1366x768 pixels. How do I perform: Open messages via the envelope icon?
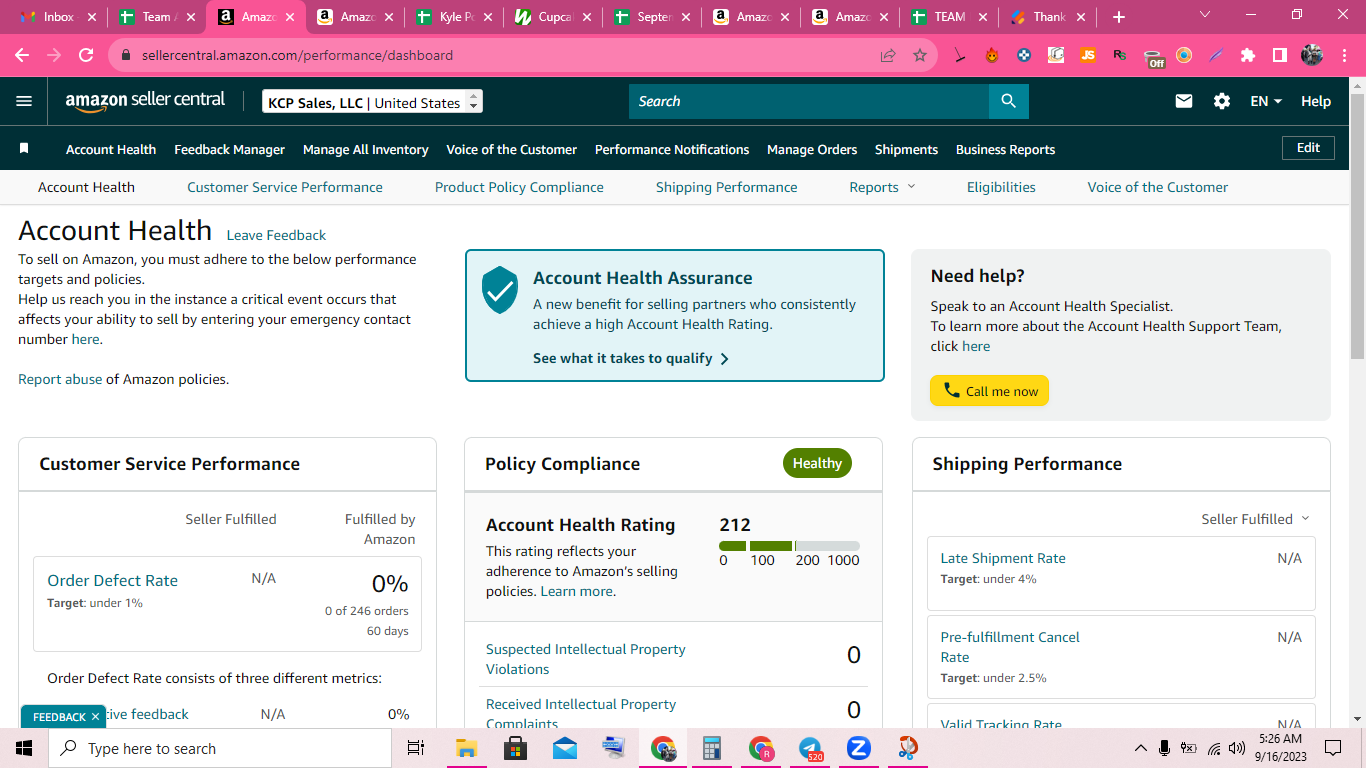[1184, 101]
